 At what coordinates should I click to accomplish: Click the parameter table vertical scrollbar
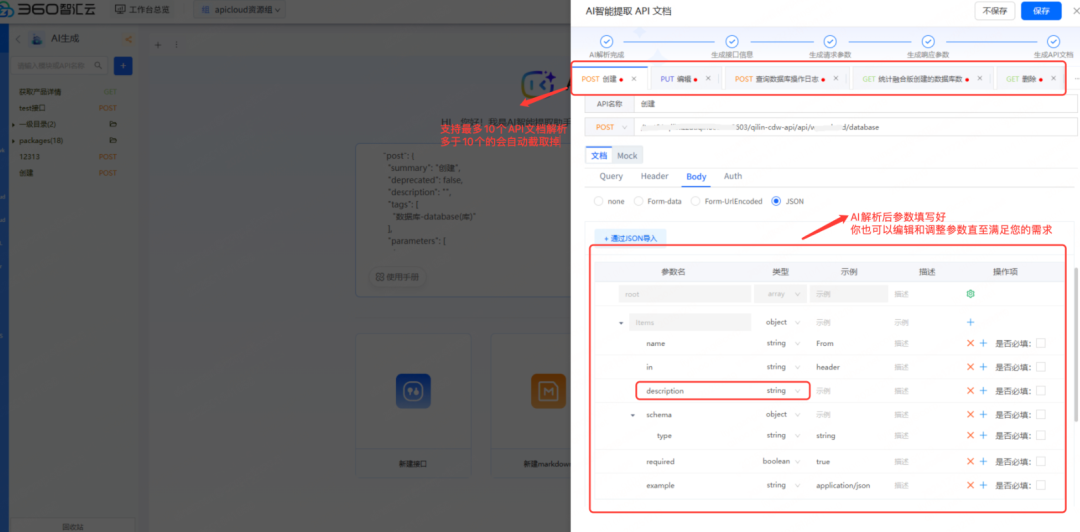pos(1077,345)
